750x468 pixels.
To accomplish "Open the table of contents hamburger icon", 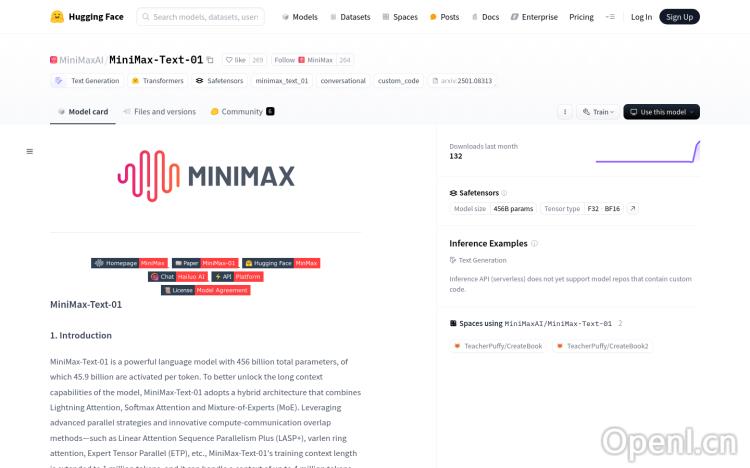I will click(30, 152).
